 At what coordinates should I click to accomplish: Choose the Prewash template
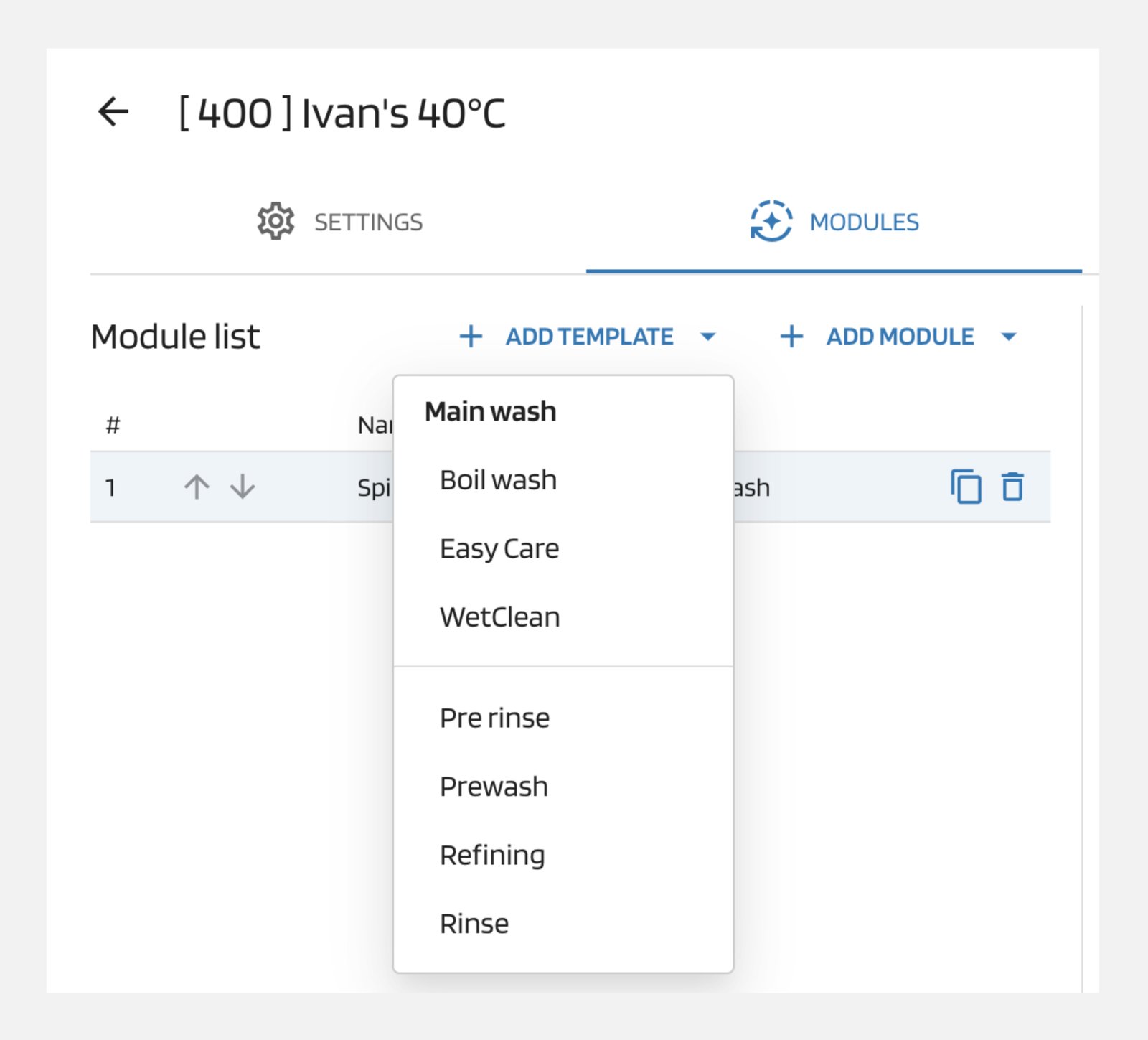click(494, 787)
